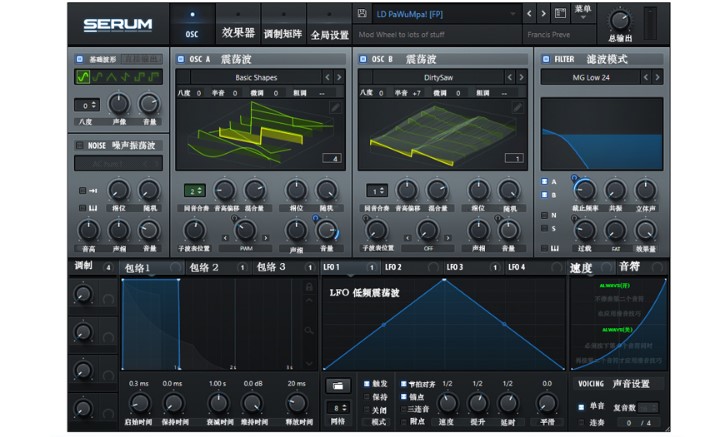Open the Basic Shapes wavetable dropdown
The width and height of the screenshot is (708, 437).
pyautogui.click(x=256, y=78)
